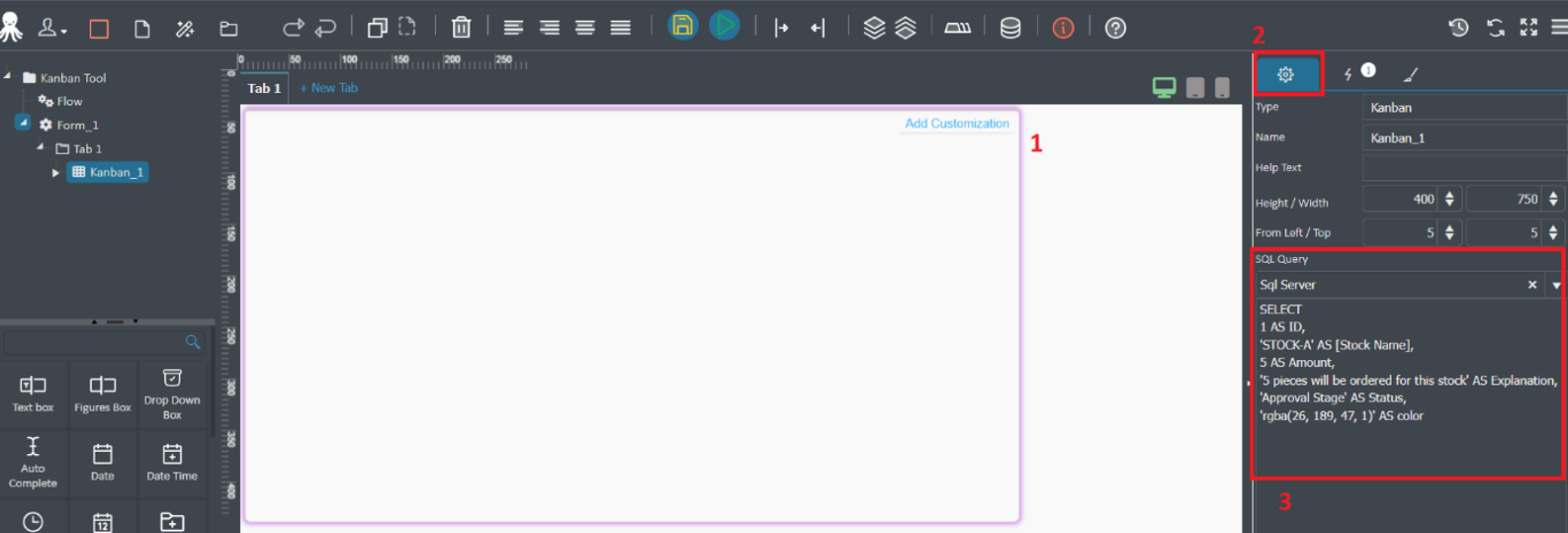Run preview with green play button
The width and height of the screenshot is (1568, 533).
725,26
